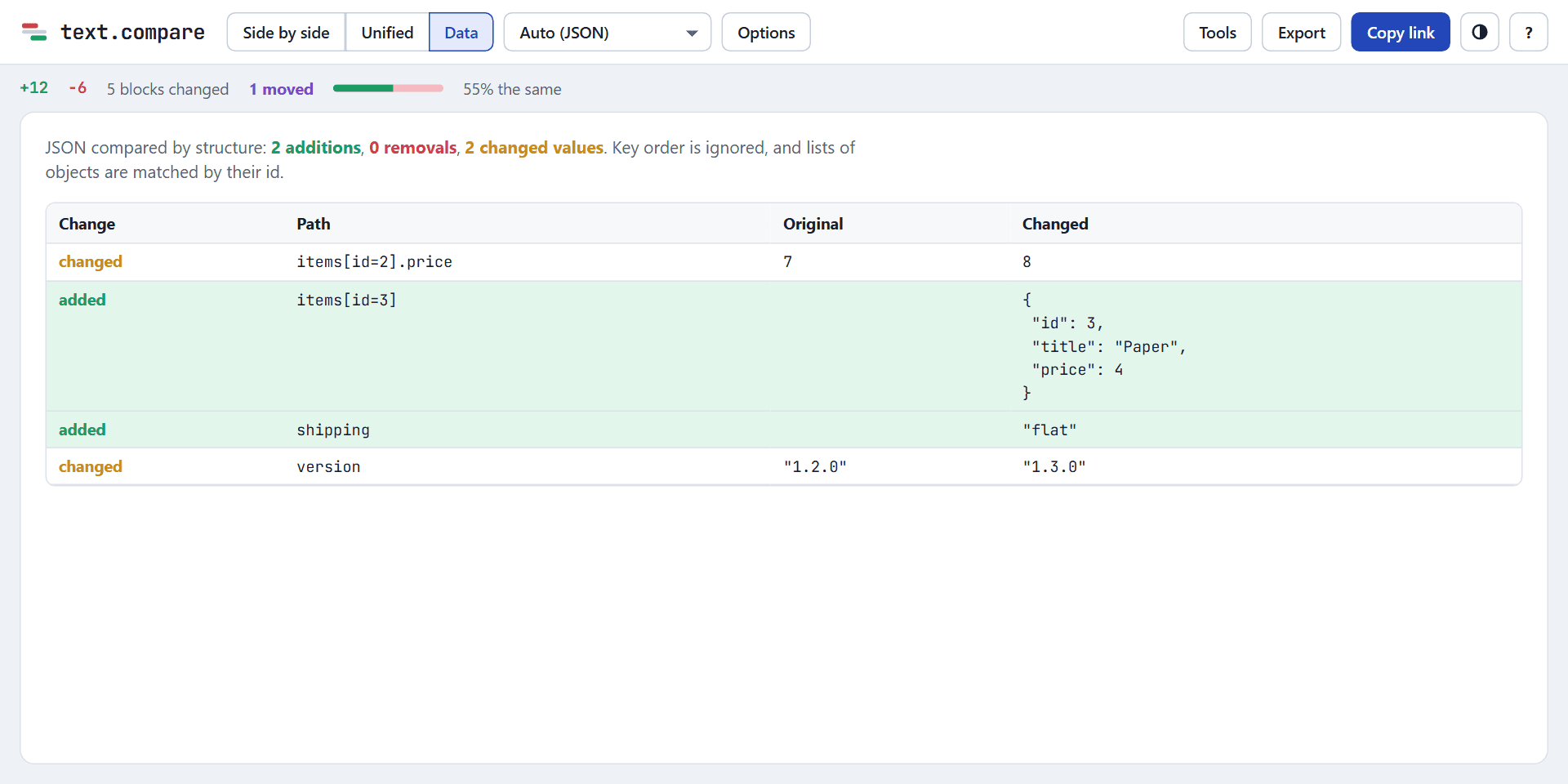Click the "title": "Paper" line

click(x=1108, y=347)
